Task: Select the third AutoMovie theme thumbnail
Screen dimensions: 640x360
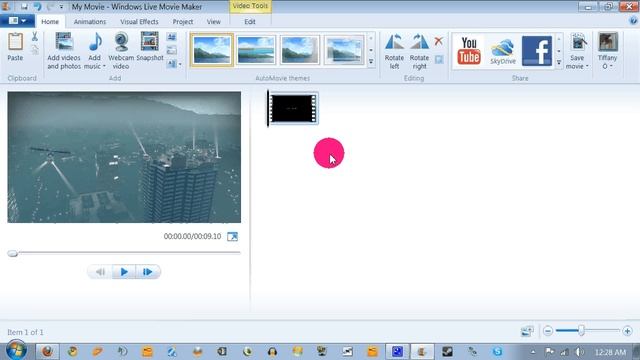Action: coord(300,50)
